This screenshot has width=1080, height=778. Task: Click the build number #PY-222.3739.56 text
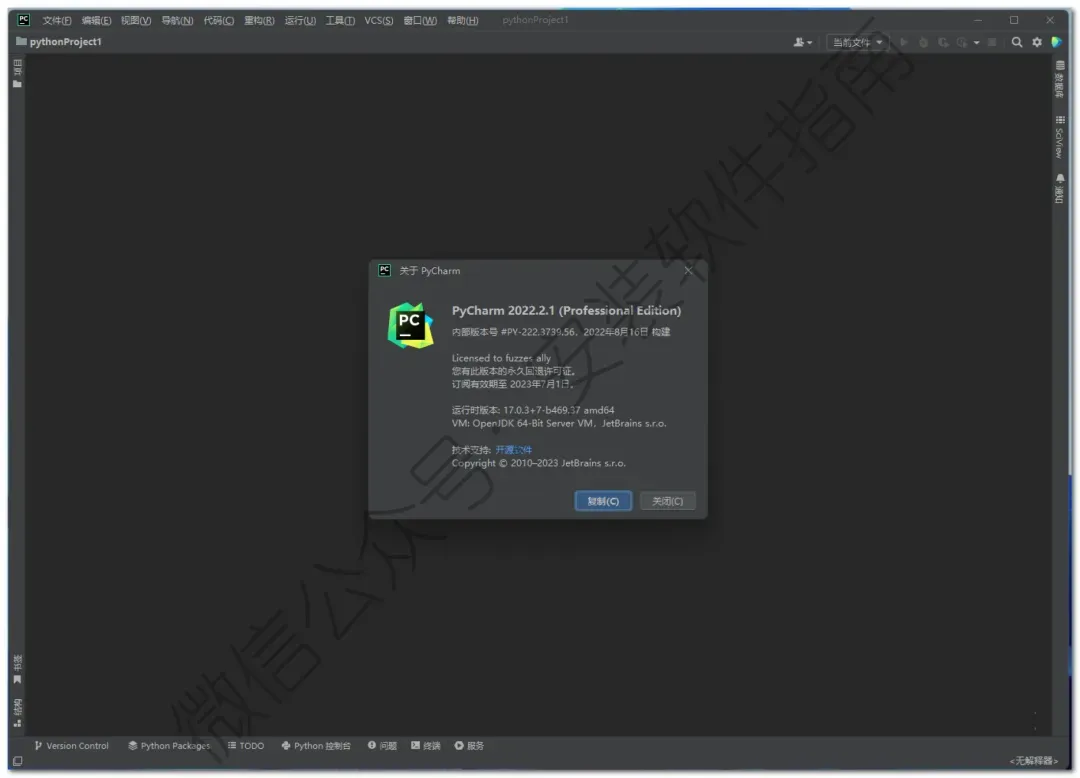point(538,332)
